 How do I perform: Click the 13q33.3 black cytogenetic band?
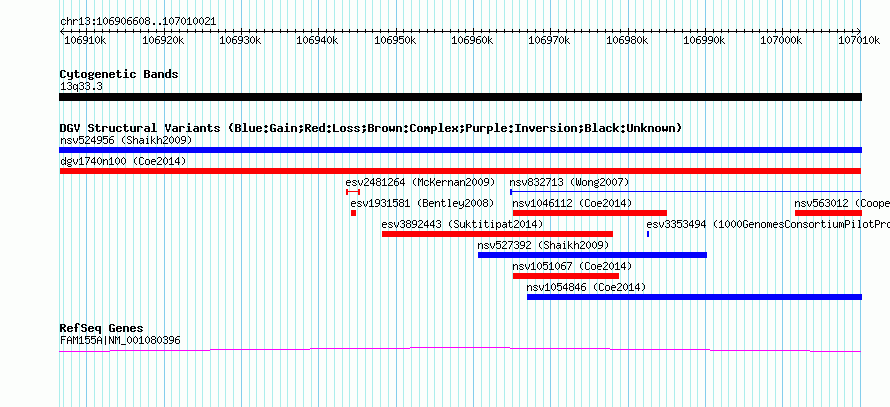[460, 97]
